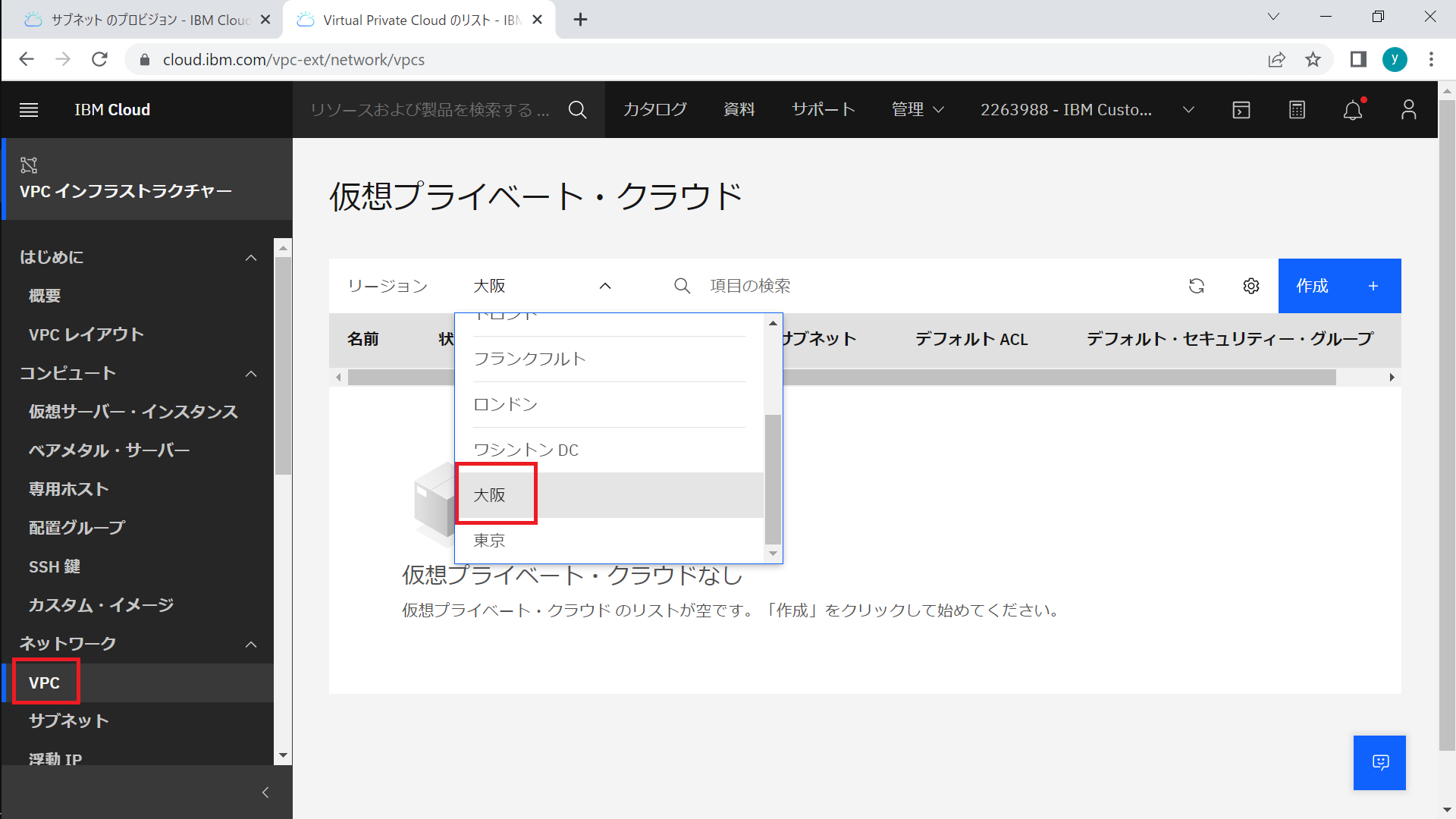Open the notifications bell
1456x819 pixels.
(x=1353, y=110)
